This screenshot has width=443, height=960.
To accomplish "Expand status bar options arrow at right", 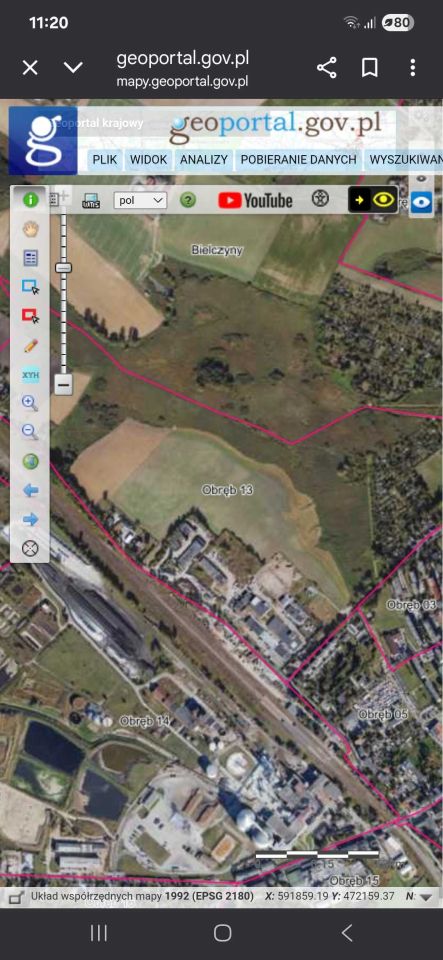I will 426,897.
